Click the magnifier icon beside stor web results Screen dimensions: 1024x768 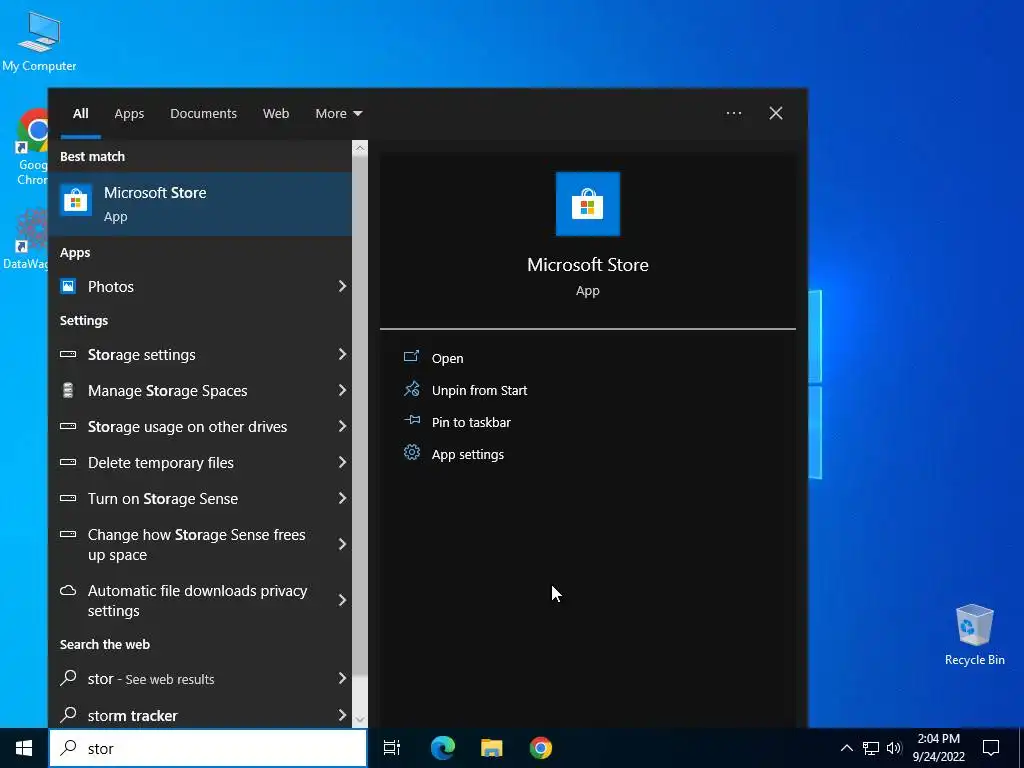pos(68,678)
